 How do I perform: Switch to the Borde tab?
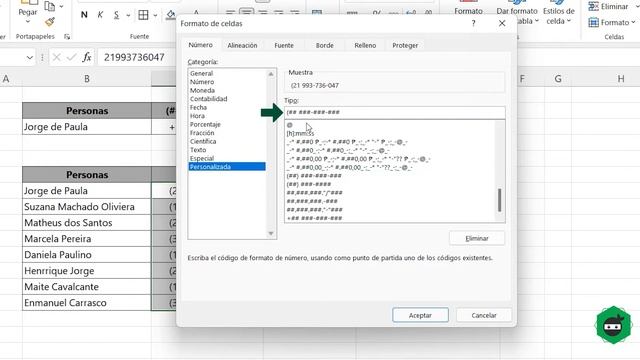coord(324,45)
